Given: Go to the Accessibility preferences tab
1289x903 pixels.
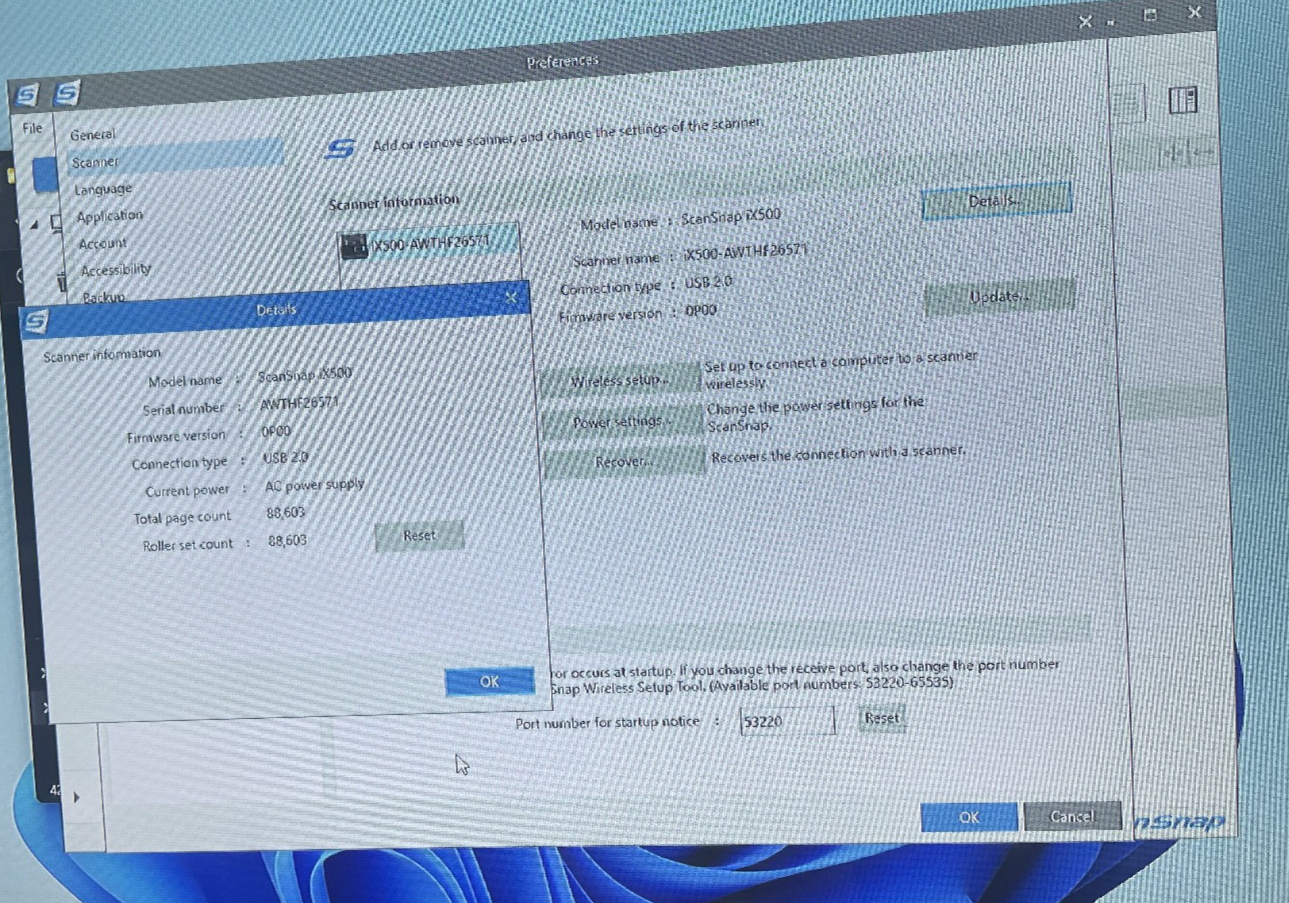Looking at the screenshot, I should [x=116, y=270].
